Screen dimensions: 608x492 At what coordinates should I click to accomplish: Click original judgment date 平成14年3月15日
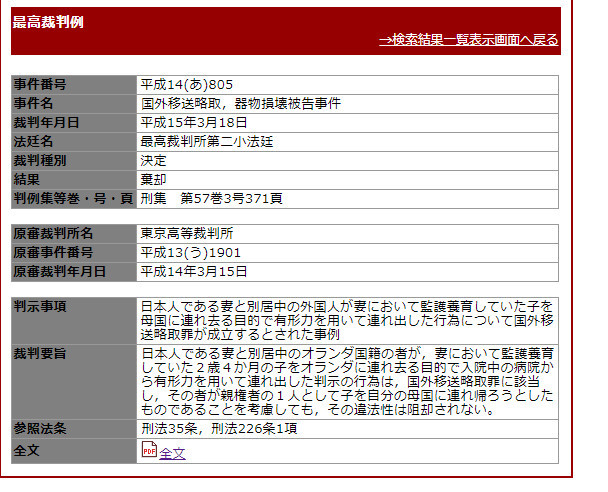click(193, 271)
